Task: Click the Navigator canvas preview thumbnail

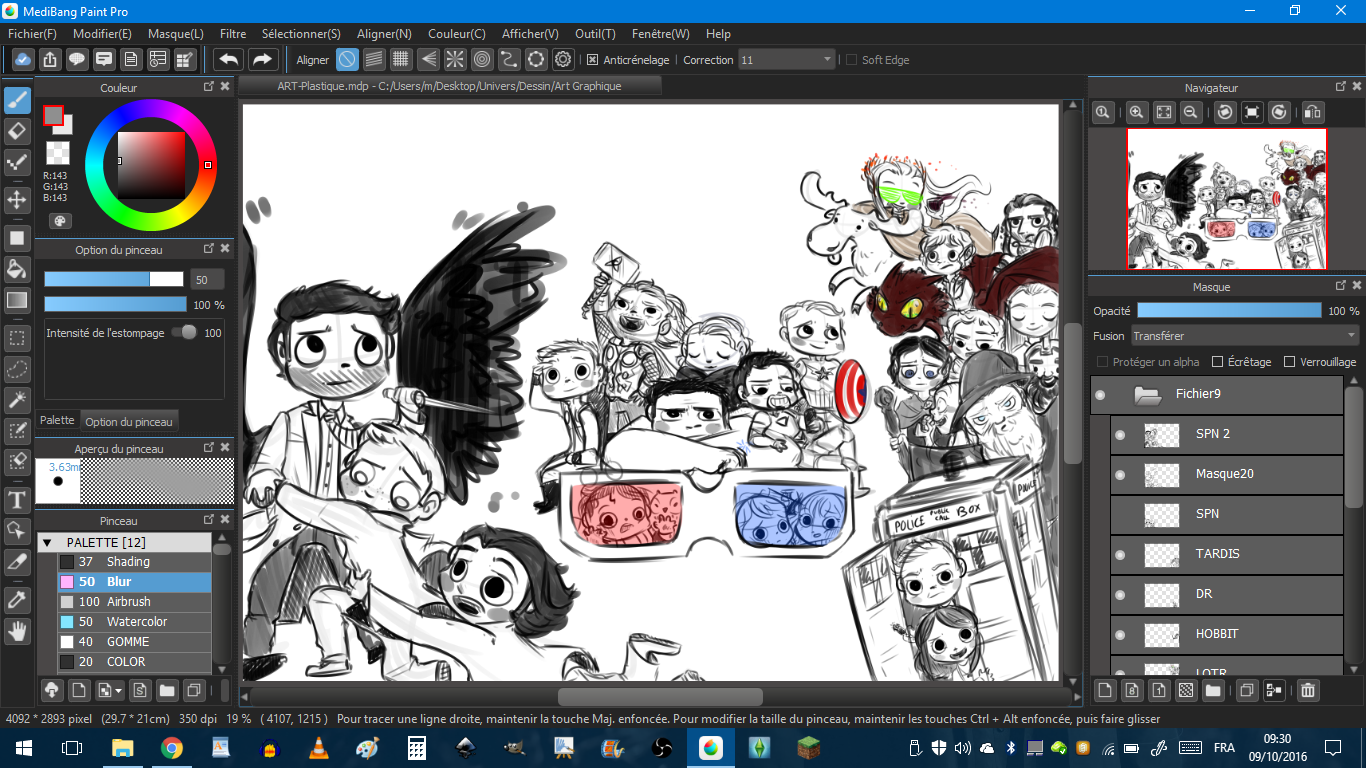Action: pyautogui.click(x=1226, y=199)
